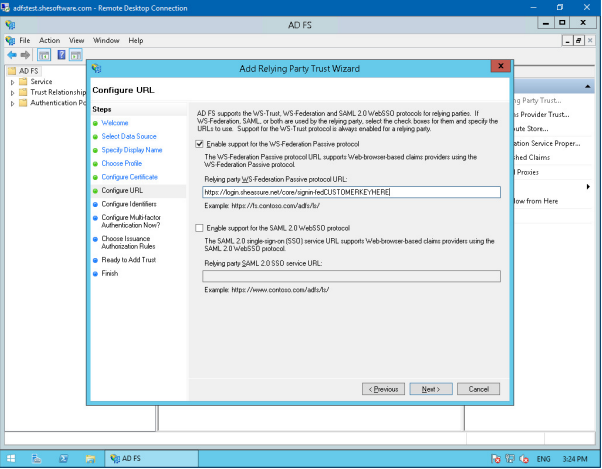Screen dimensions: 602x469
Task: Expand the Trust Relationships tree node
Action: [12, 92]
